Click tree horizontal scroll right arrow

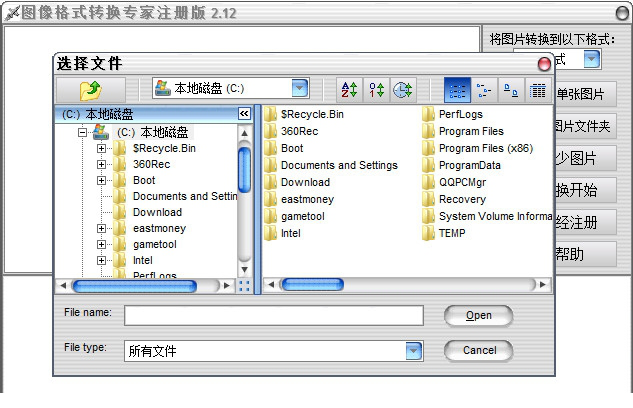pyautogui.click(x=226, y=286)
